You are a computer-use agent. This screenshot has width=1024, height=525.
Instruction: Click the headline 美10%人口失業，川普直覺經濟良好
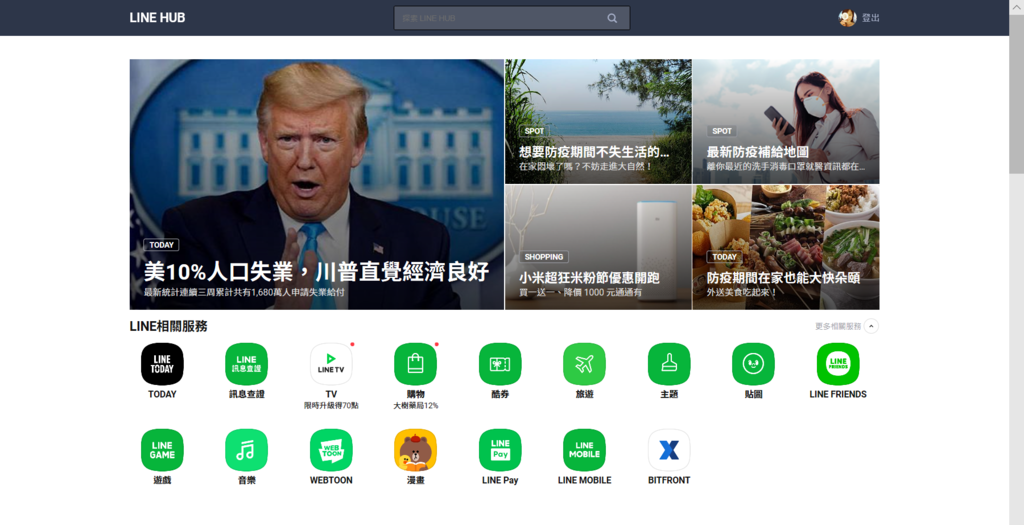pyautogui.click(x=316, y=272)
